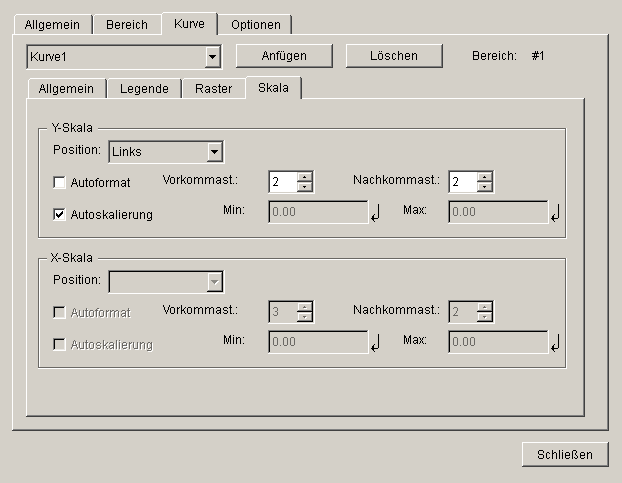Expand the Y-Skala Position Links dropdown
This screenshot has width=622, height=483.
[214, 151]
